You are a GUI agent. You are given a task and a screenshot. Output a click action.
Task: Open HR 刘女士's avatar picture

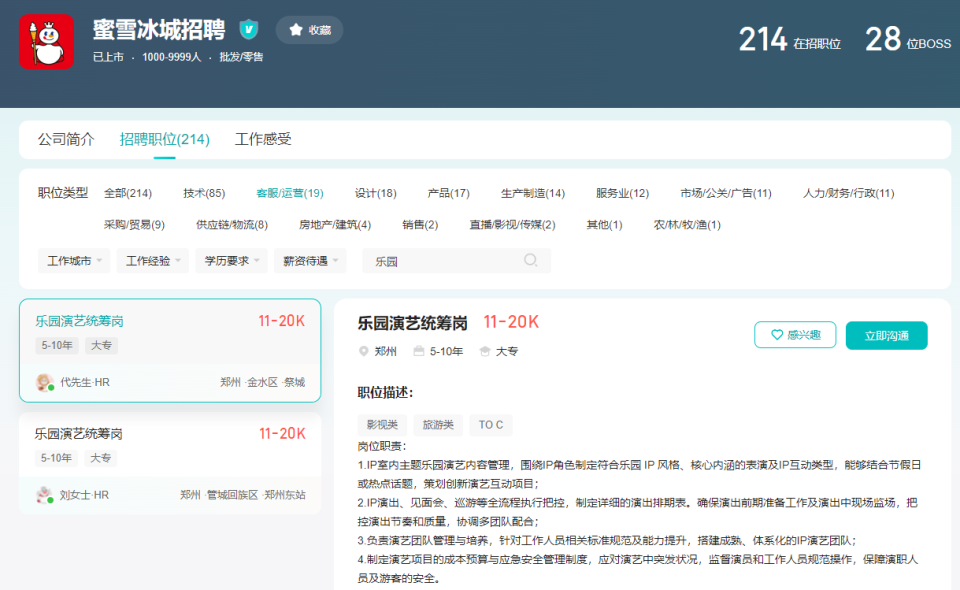42,494
